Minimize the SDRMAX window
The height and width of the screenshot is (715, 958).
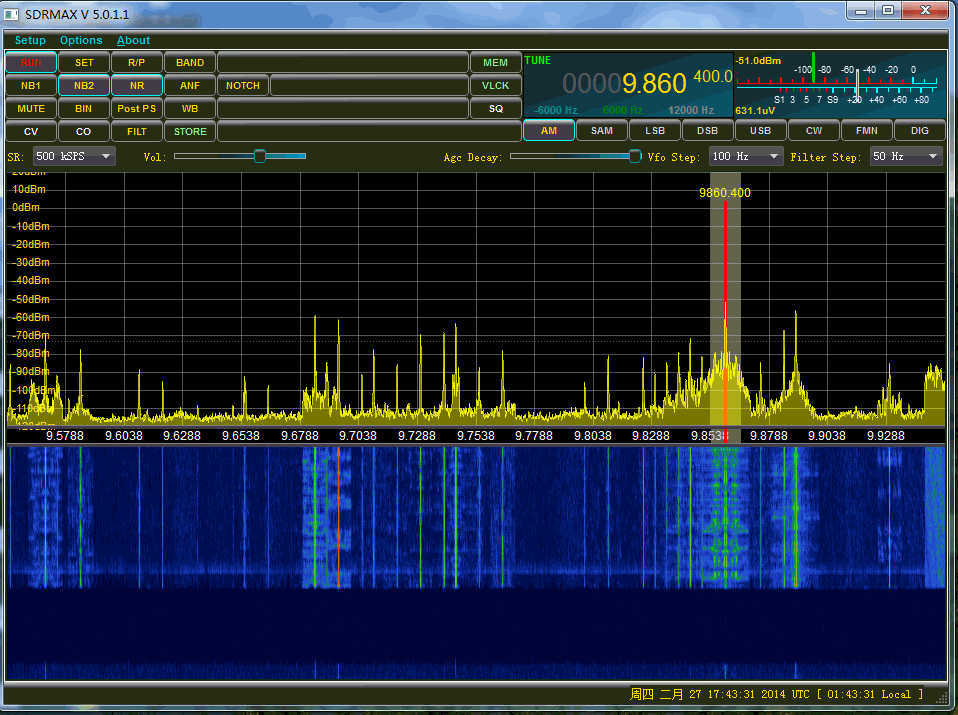(x=861, y=10)
